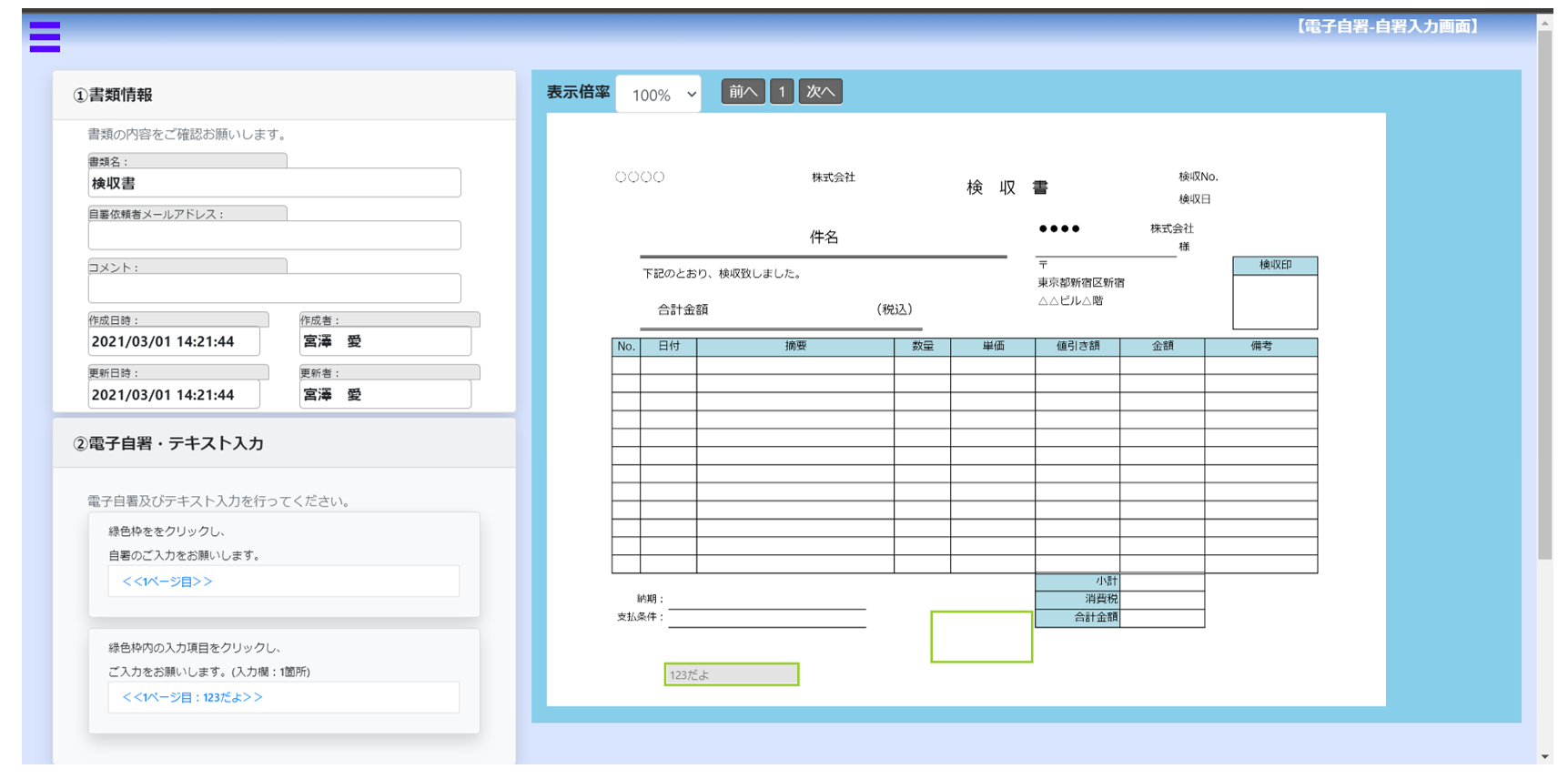Click the コメント input field
The height and width of the screenshot is (779, 1568).
point(274,288)
